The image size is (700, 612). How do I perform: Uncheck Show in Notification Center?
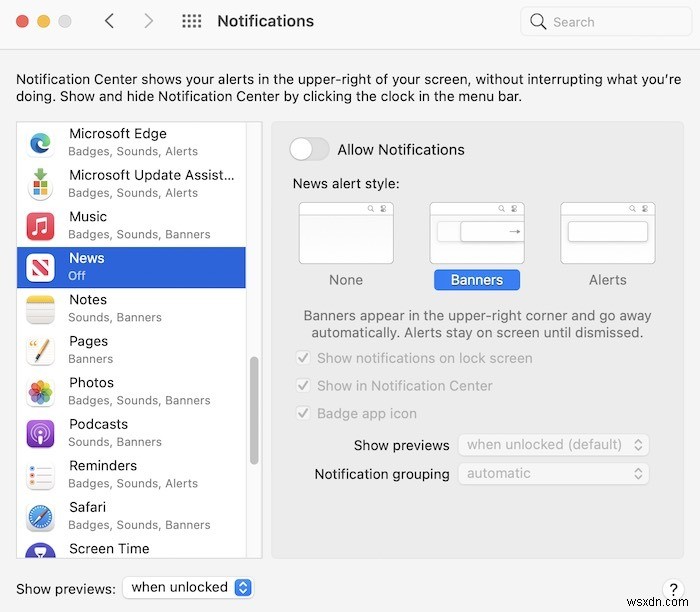(x=303, y=385)
